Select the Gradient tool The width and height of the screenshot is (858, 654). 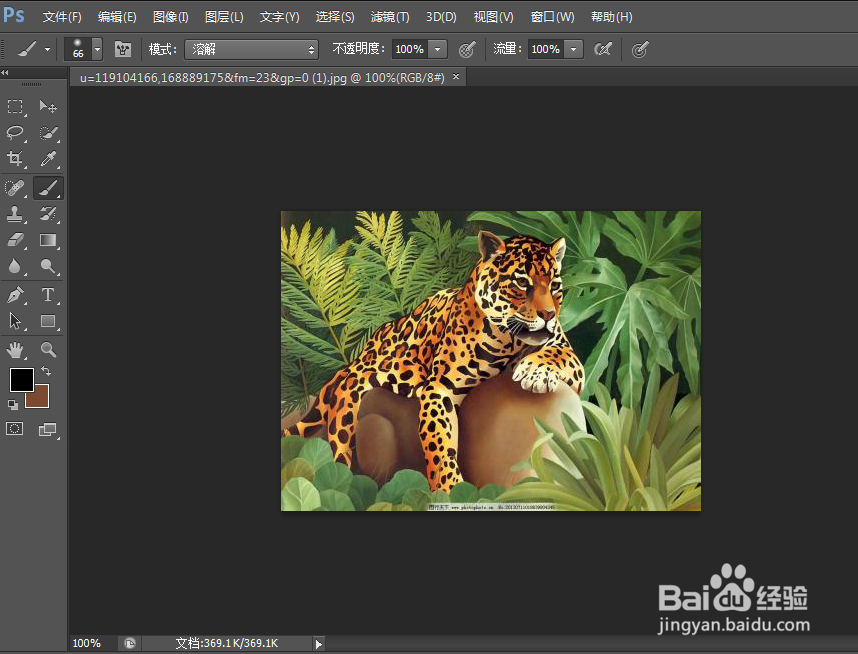48,240
